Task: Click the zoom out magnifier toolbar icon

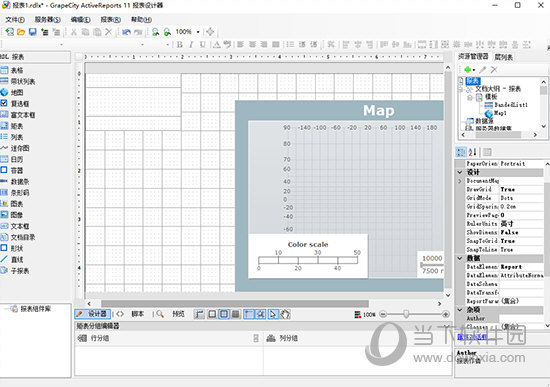Action: (155, 32)
